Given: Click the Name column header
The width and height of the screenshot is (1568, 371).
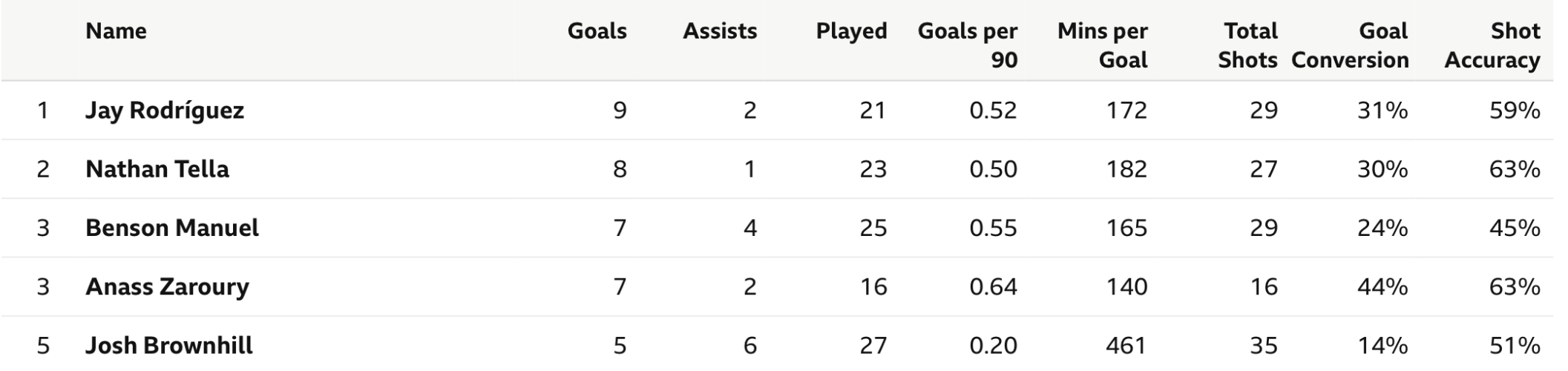Looking at the screenshot, I should coord(116,31).
